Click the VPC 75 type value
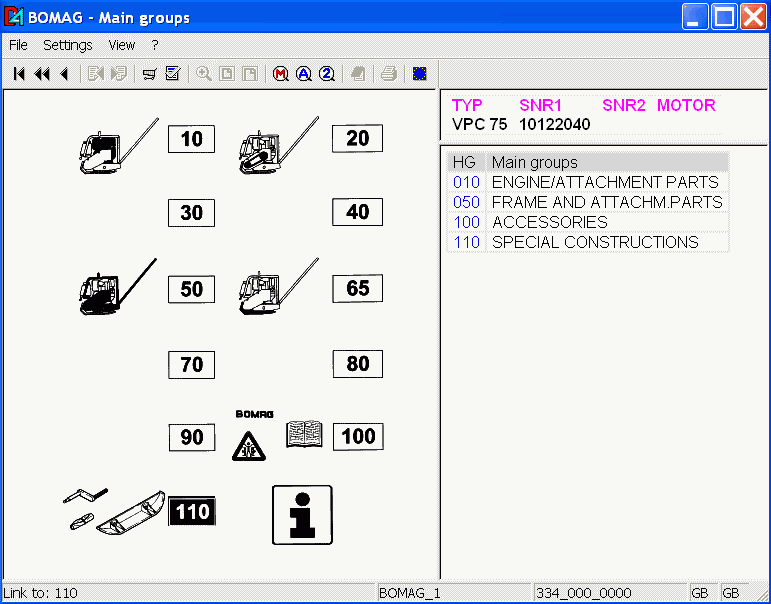The width and height of the screenshot is (771, 604). point(479,124)
